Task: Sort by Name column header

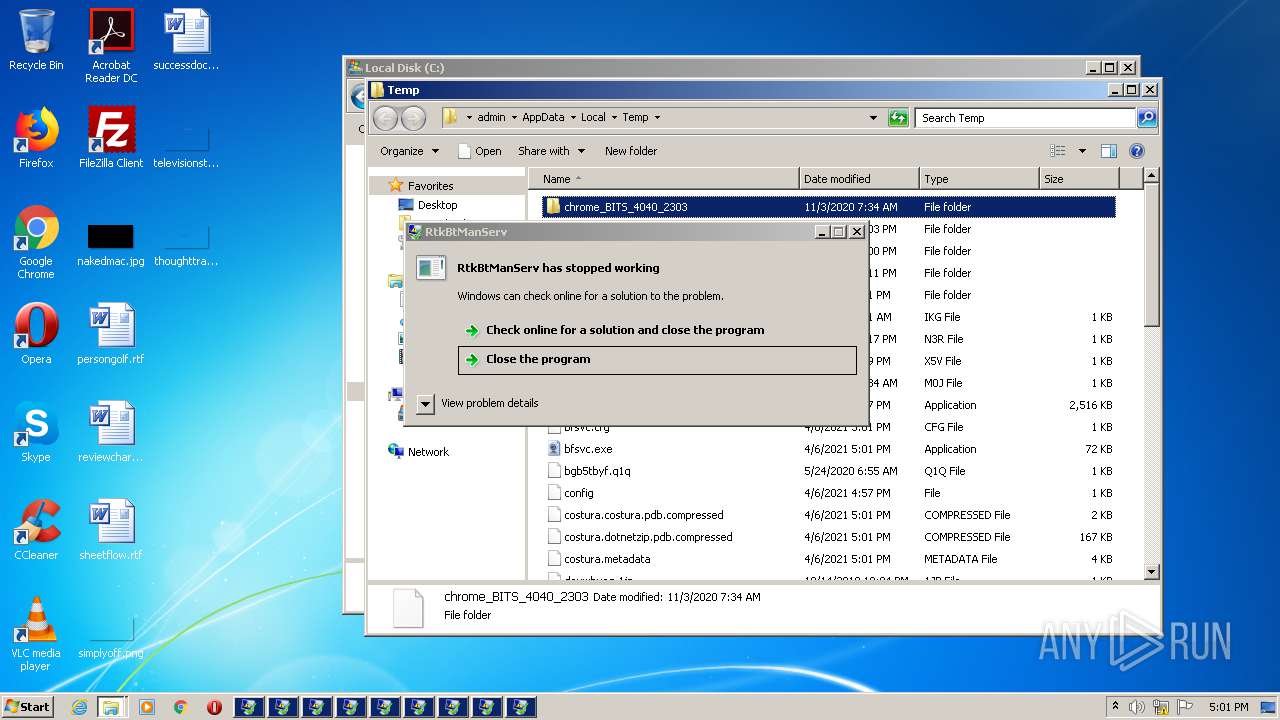Action: [x=663, y=179]
